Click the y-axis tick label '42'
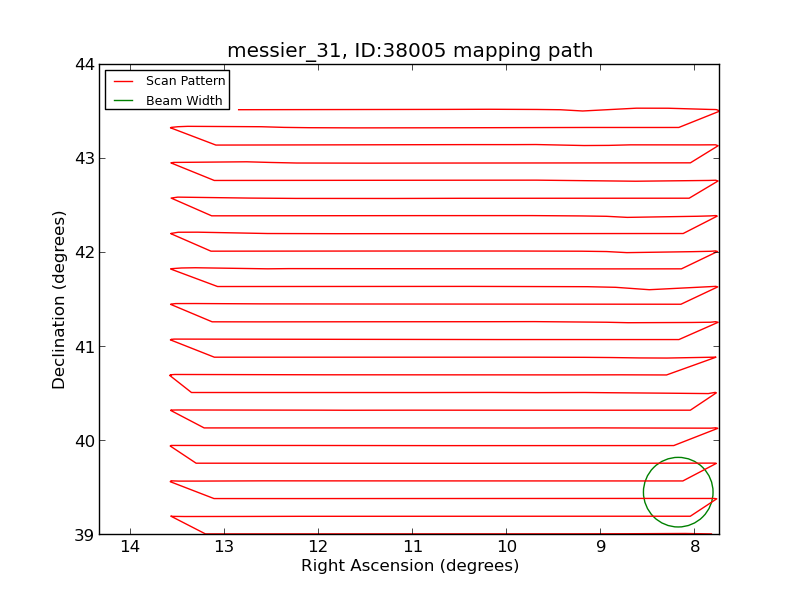Image resolution: width=800 pixels, height=600 pixels. 85,253
